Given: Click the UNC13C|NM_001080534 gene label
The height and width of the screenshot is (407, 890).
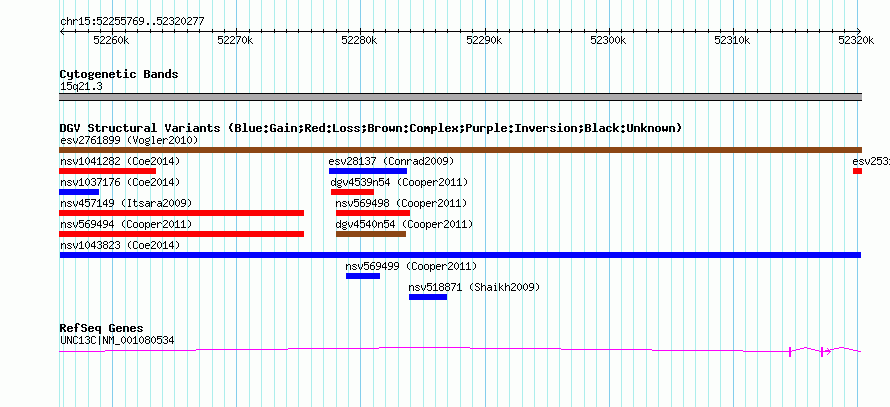Looking at the screenshot, I should coord(117,341).
